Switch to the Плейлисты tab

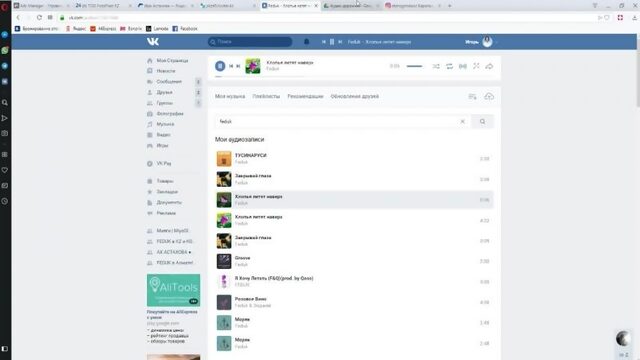266,96
